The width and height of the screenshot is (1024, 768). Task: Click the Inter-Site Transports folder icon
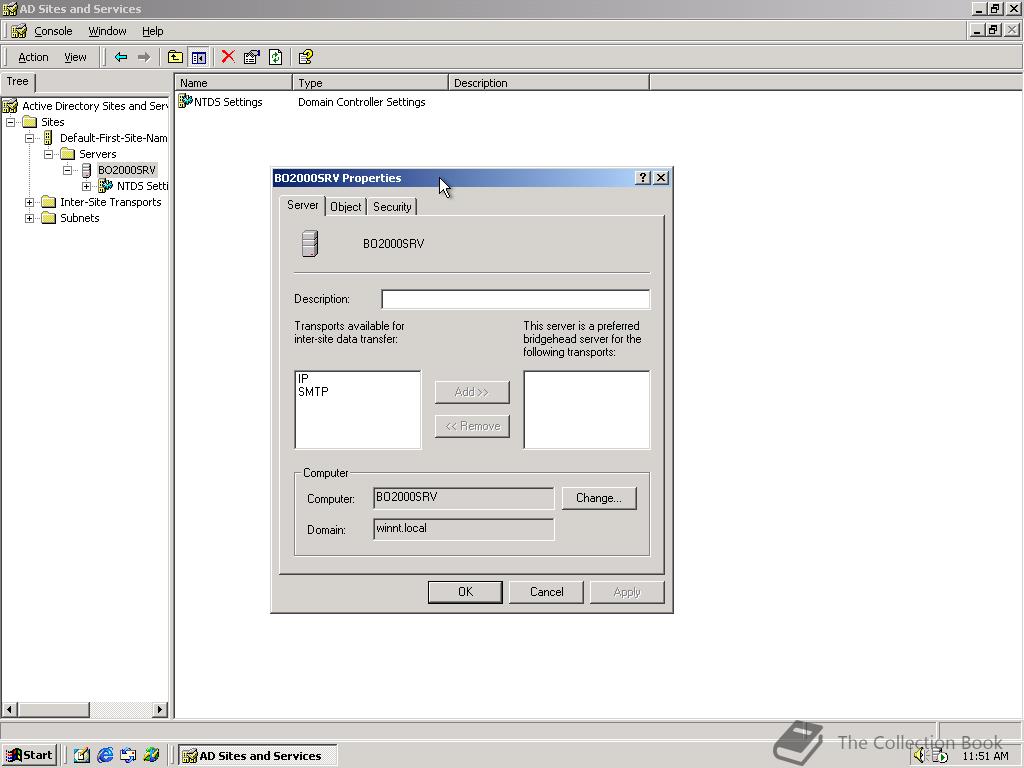[x=48, y=202]
